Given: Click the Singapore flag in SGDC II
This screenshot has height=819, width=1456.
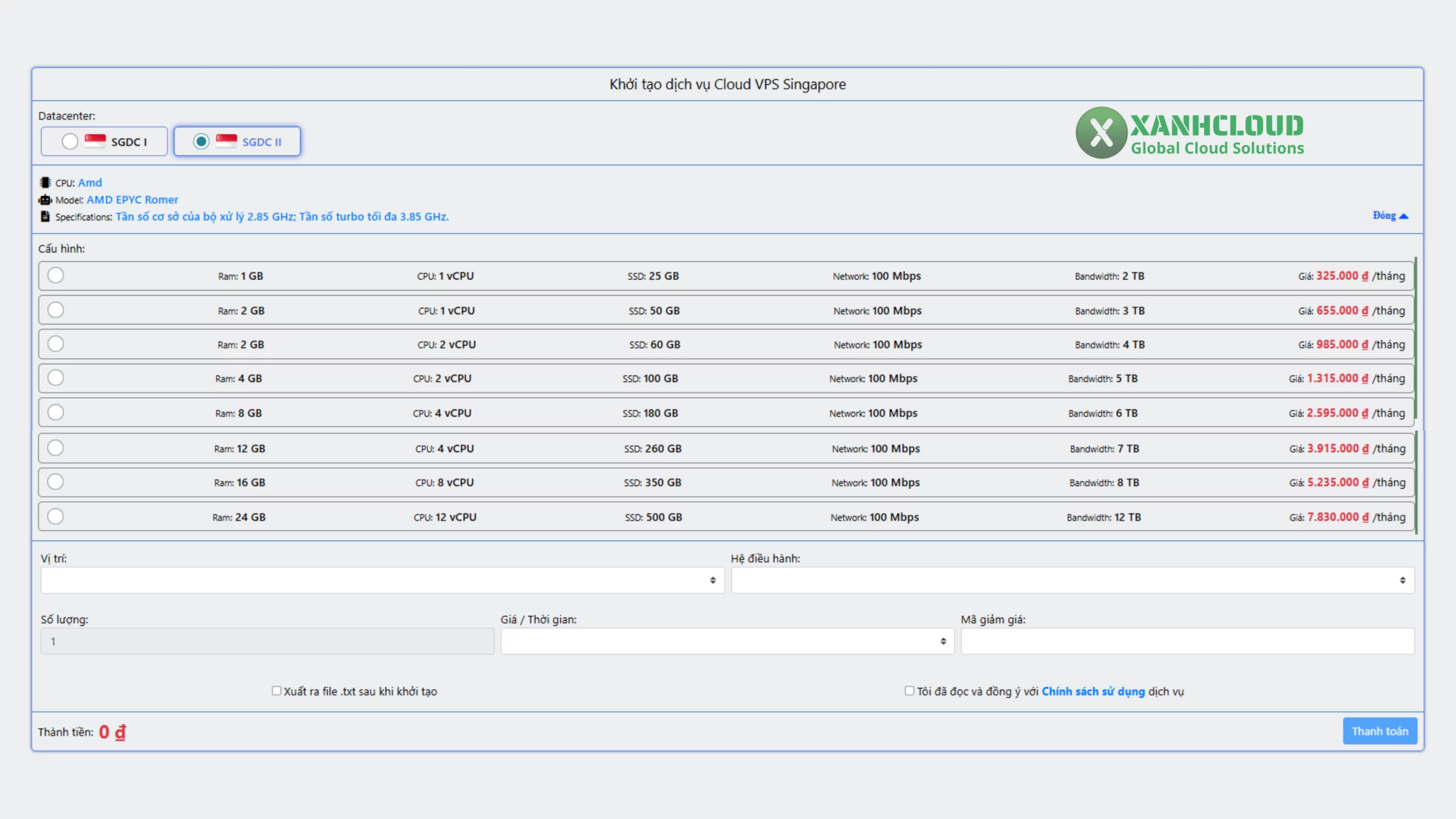Looking at the screenshot, I should pos(226,141).
